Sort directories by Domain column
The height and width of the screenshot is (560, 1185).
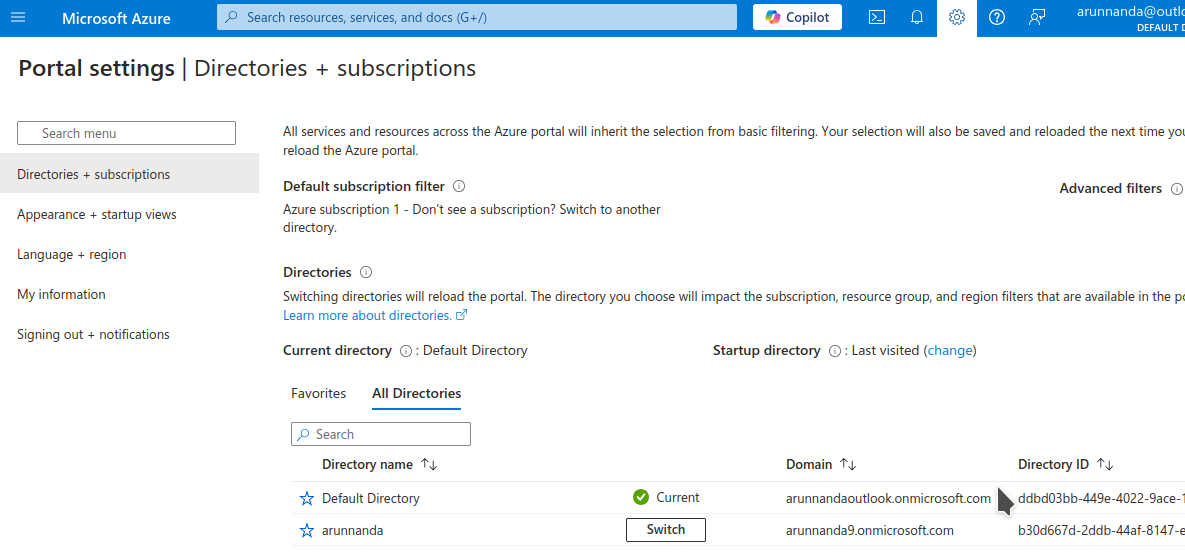[848, 464]
